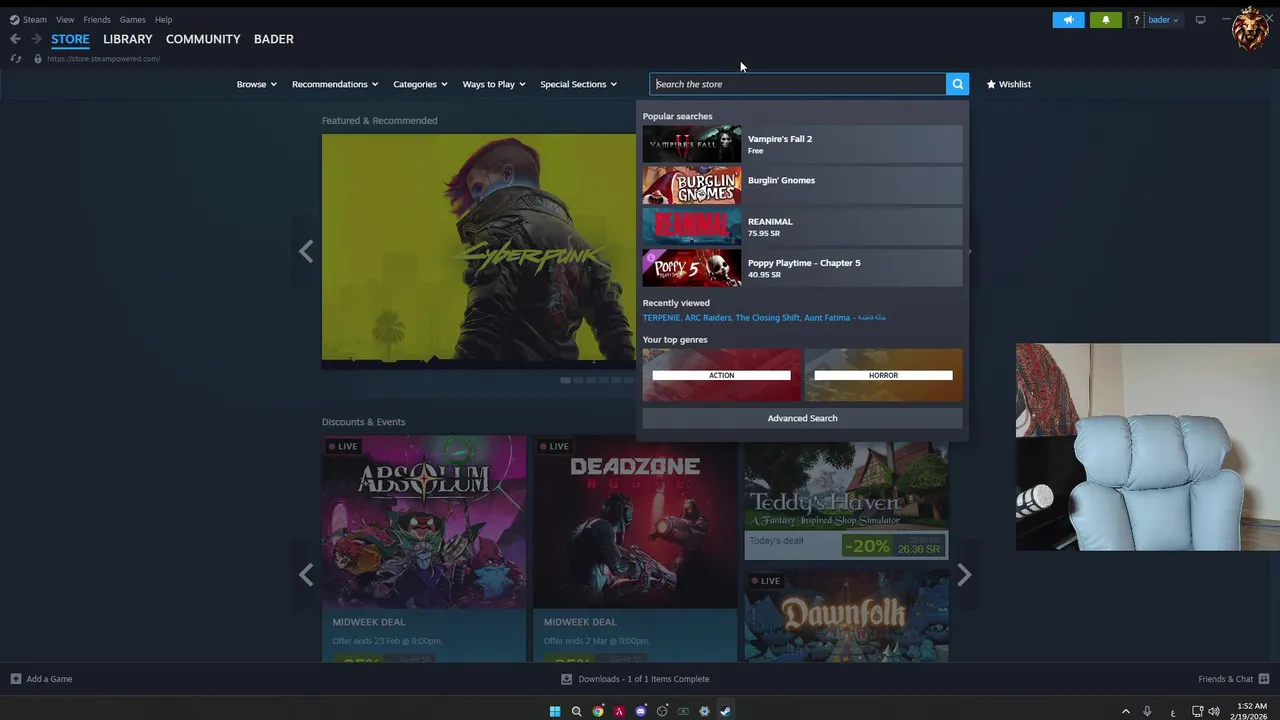Go back with the left arrow

click(x=15, y=39)
